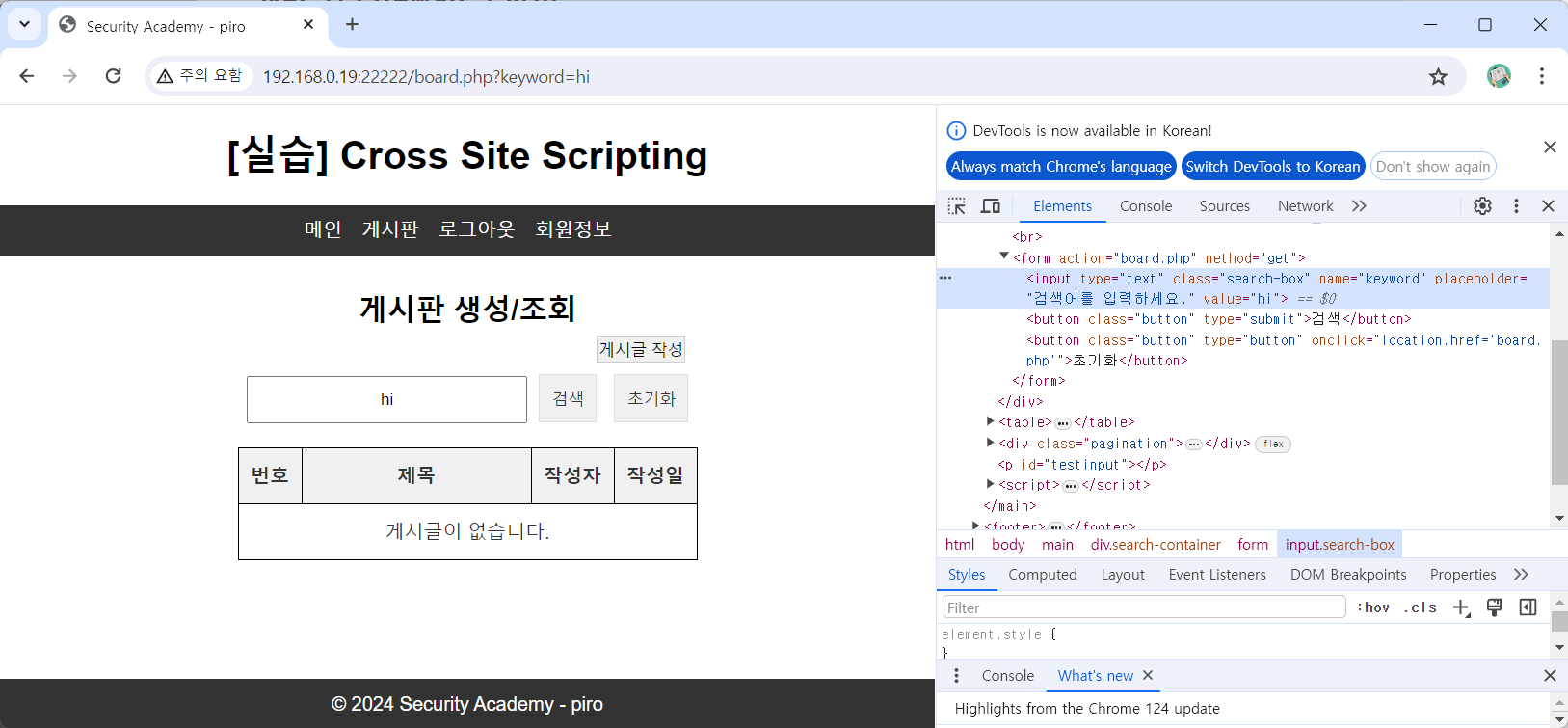Dismiss the DevTools language infobar

coord(1550,147)
